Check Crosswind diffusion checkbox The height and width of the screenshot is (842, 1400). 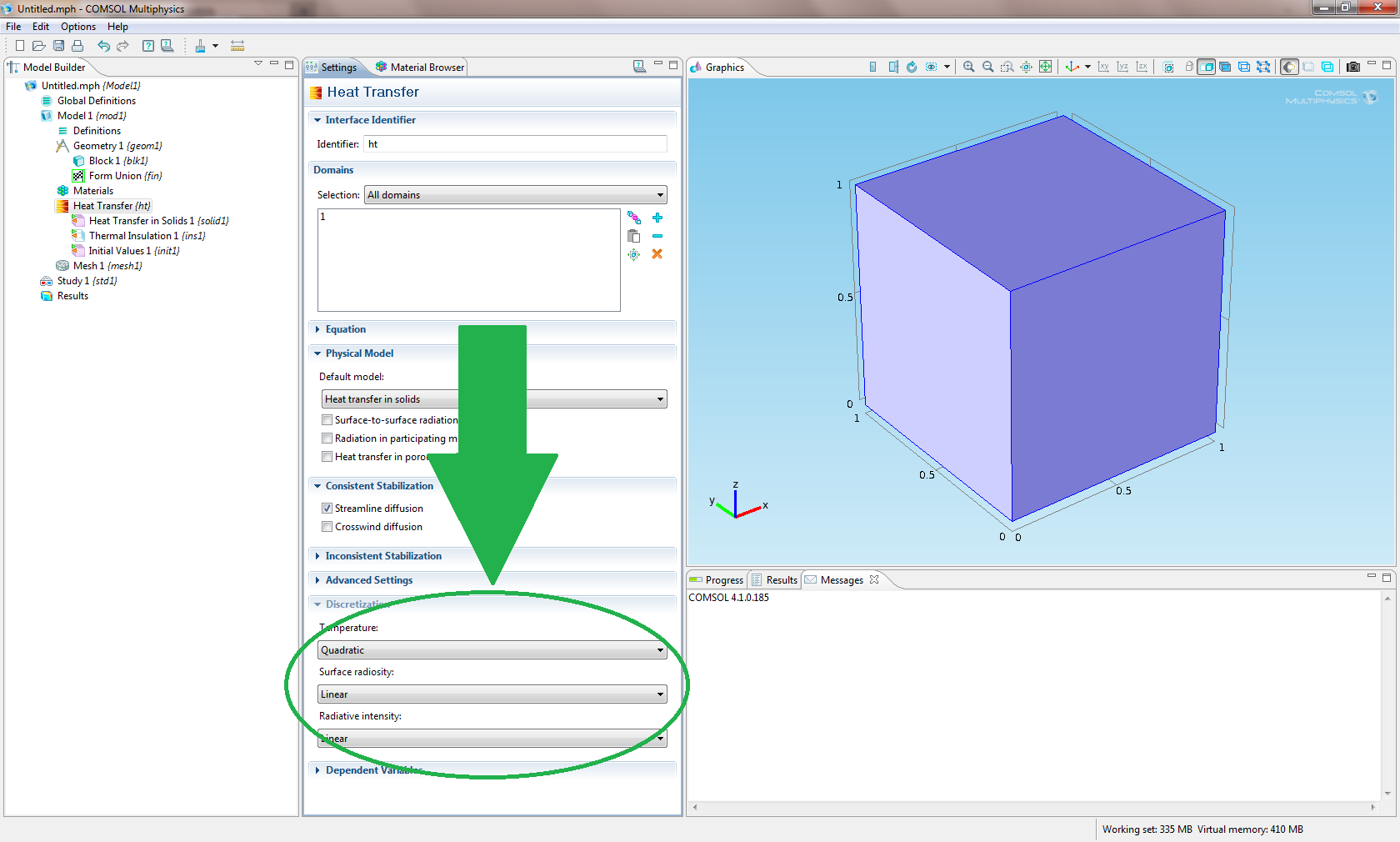(x=327, y=527)
